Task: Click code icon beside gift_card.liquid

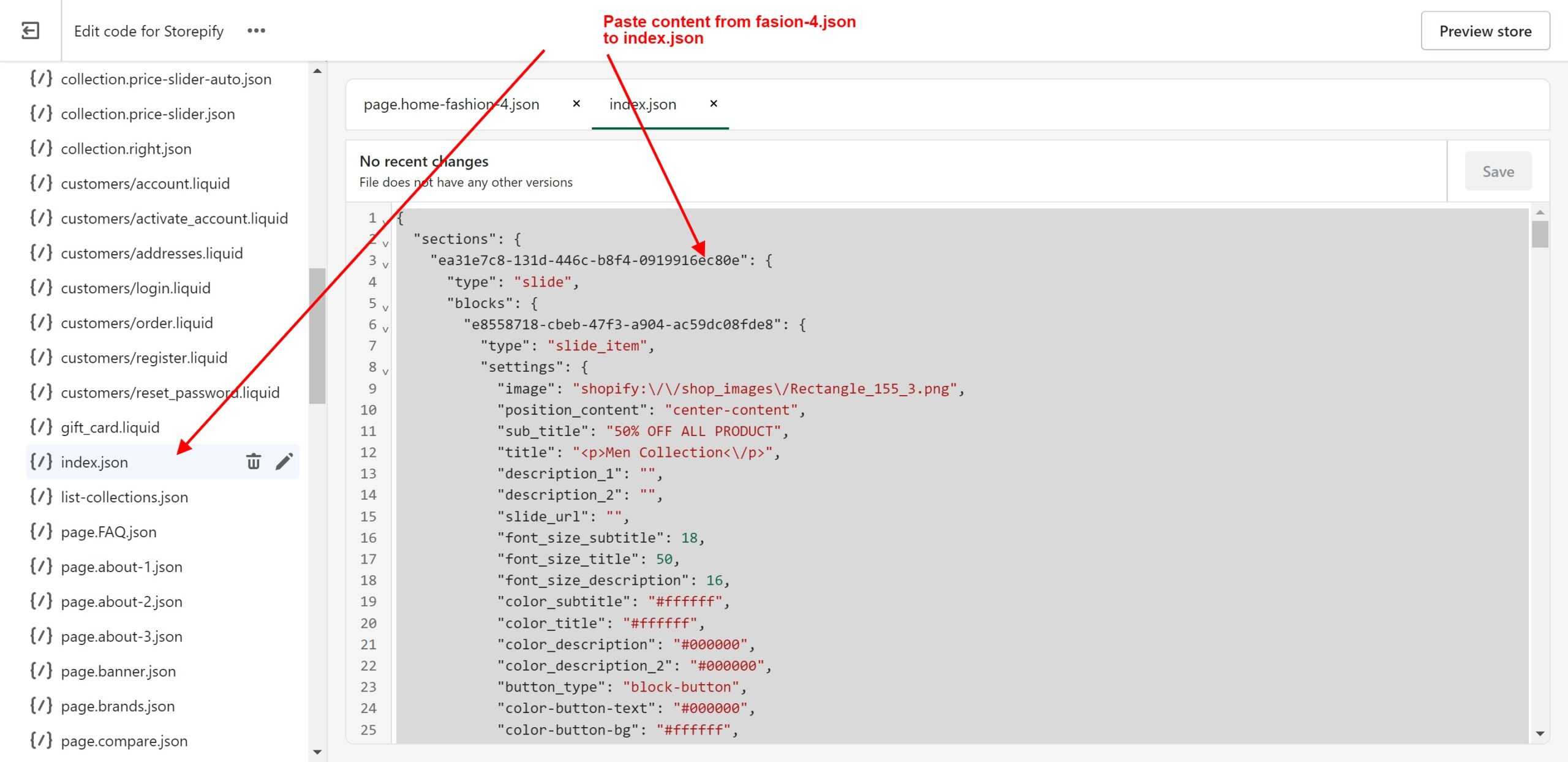Action: pos(41,427)
